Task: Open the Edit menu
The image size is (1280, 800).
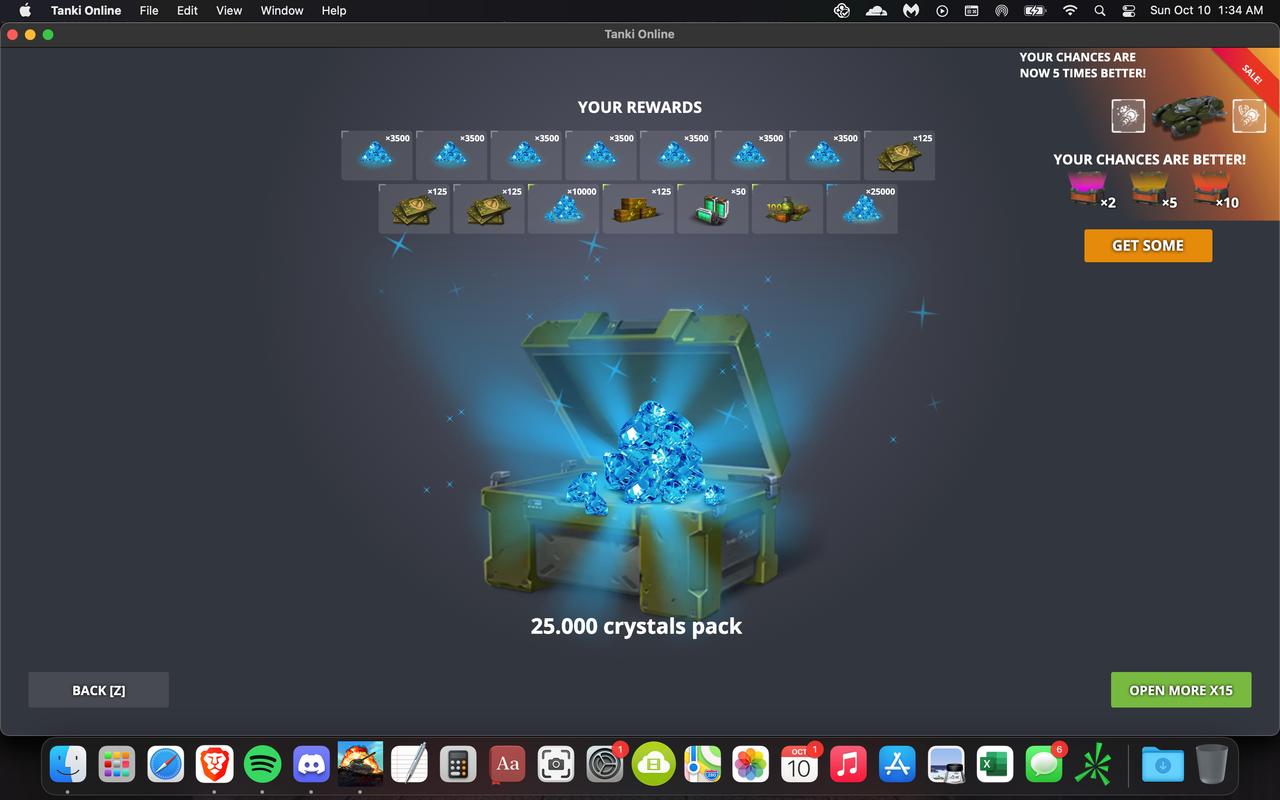Action: coord(187,10)
